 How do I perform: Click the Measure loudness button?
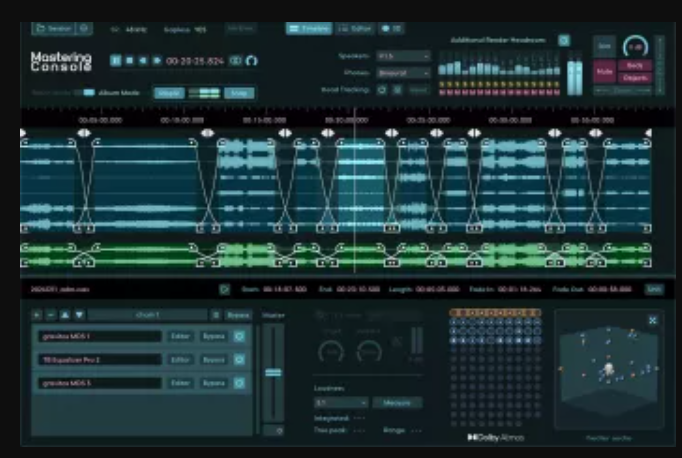click(397, 403)
